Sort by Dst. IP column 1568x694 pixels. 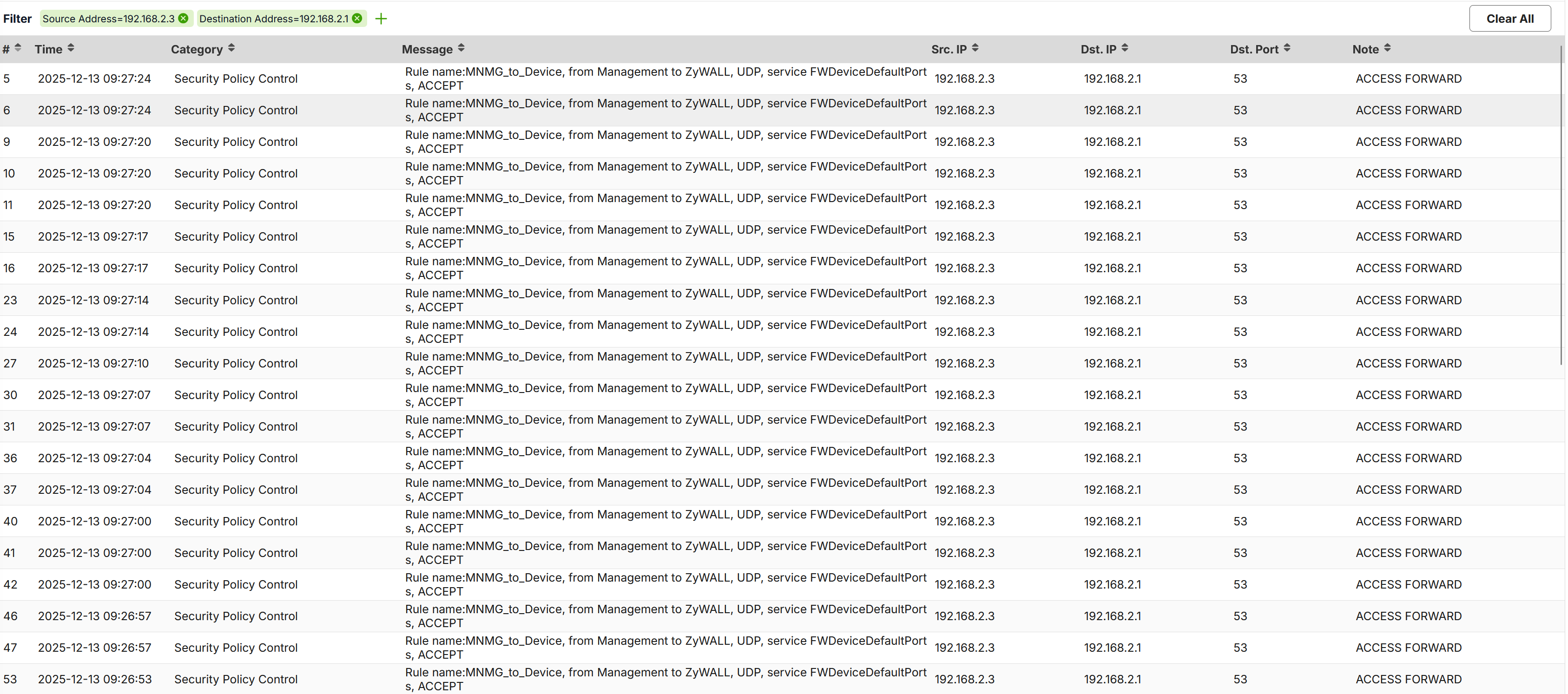coord(1124,48)
